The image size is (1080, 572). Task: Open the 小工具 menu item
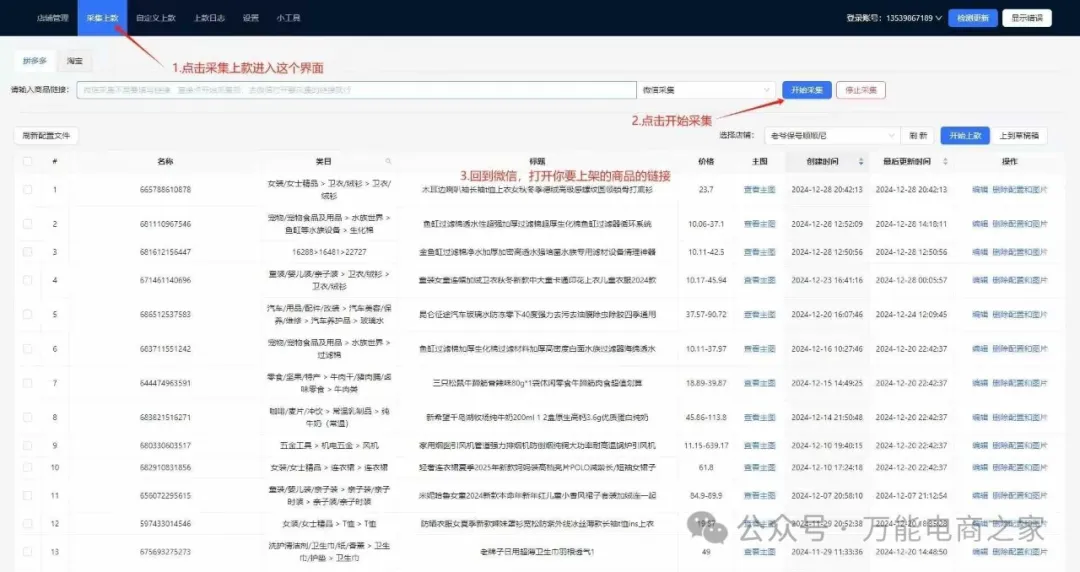289,18
